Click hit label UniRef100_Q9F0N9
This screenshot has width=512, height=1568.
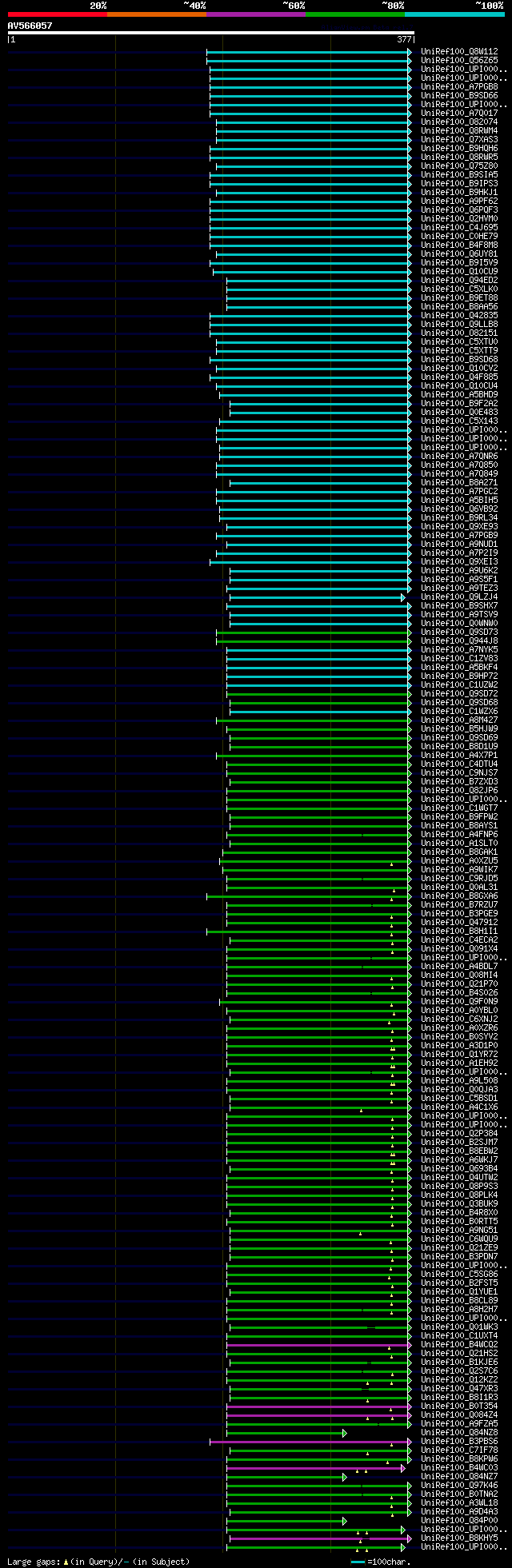point(459,1002)
